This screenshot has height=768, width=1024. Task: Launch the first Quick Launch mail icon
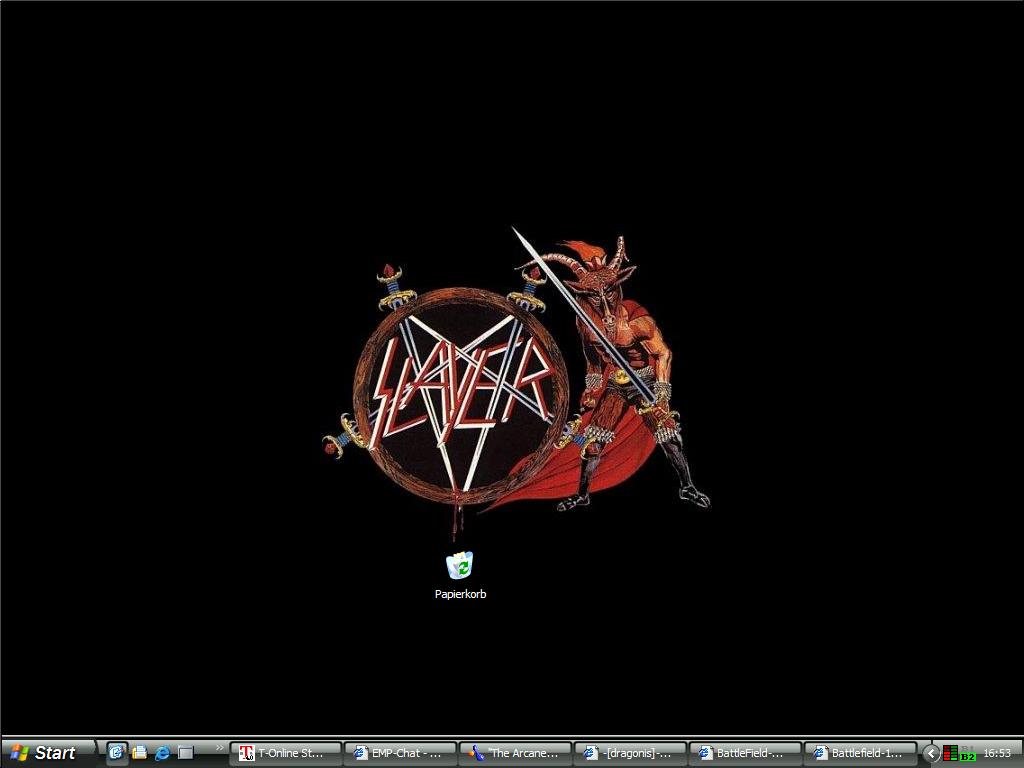pos(116,753)
